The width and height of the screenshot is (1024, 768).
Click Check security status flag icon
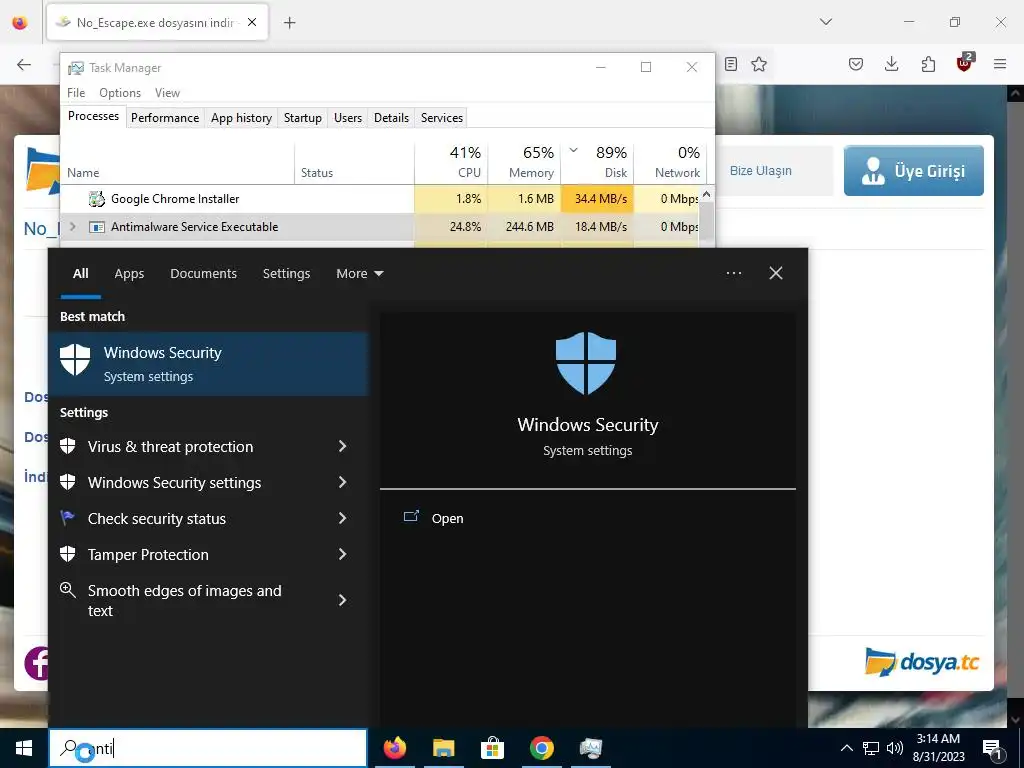pyautogui.click(x=67, y=518)
